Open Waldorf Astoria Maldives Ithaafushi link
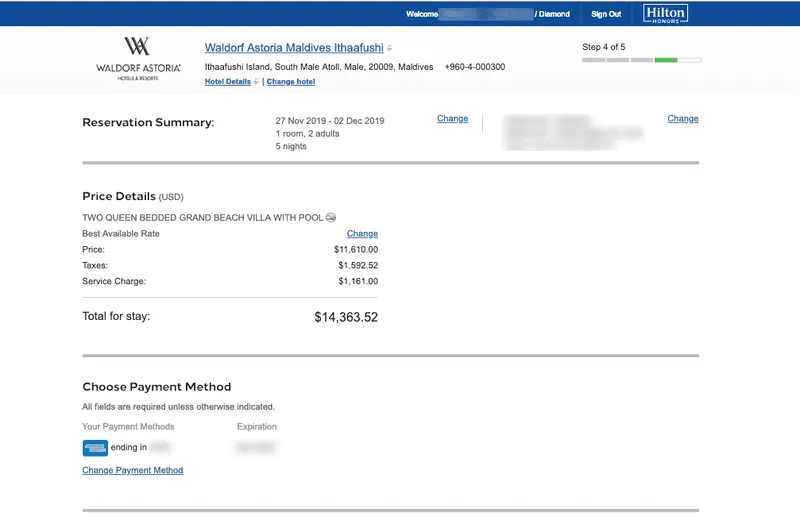The height and width of the screenshot is (532, 800). tap(294, 47)
